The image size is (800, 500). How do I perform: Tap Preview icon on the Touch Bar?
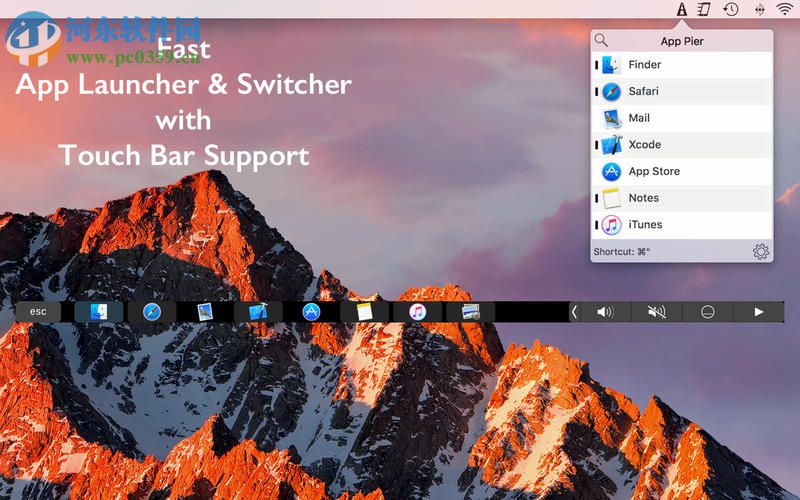pyautogui.click(x=470, y=312)
